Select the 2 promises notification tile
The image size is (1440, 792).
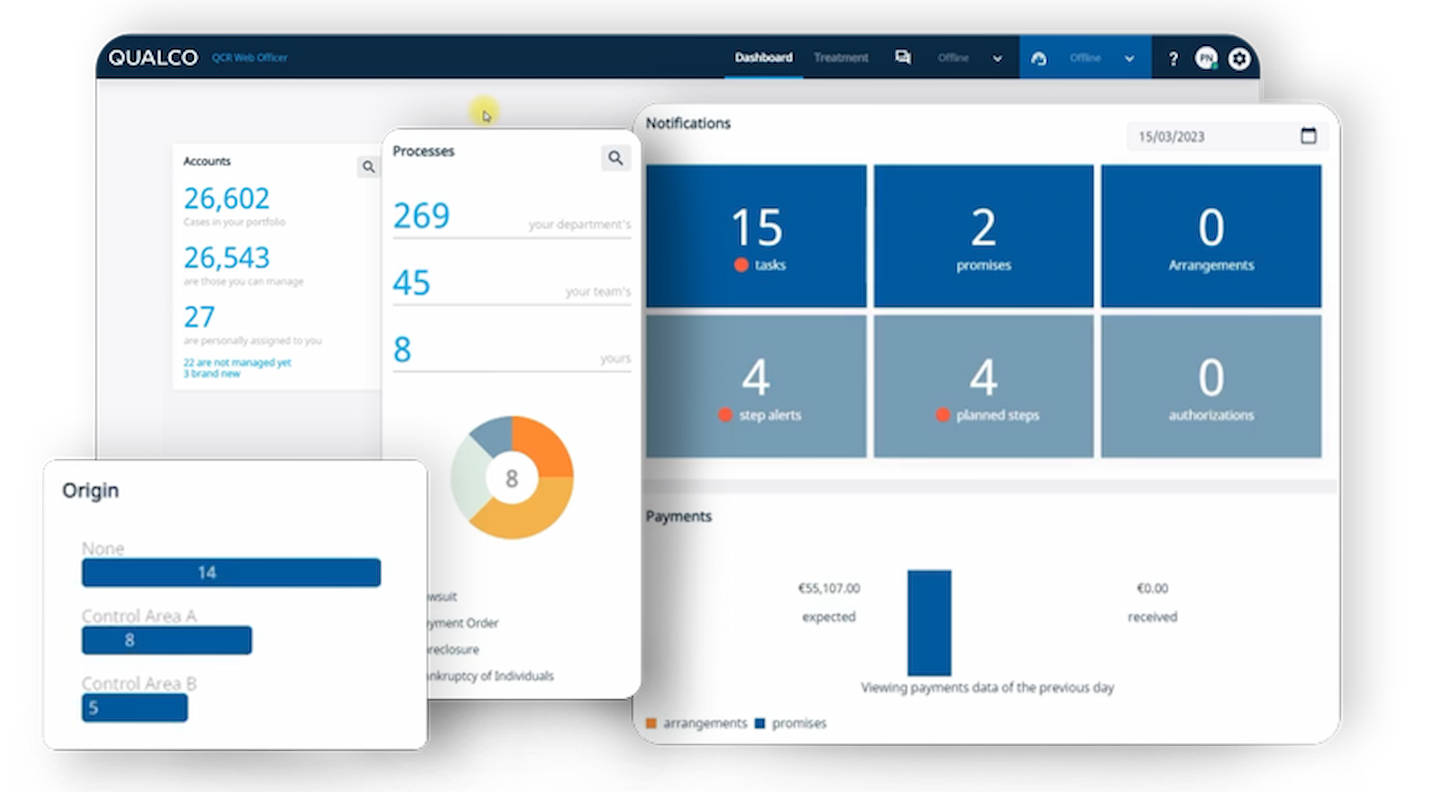(983, 236)
